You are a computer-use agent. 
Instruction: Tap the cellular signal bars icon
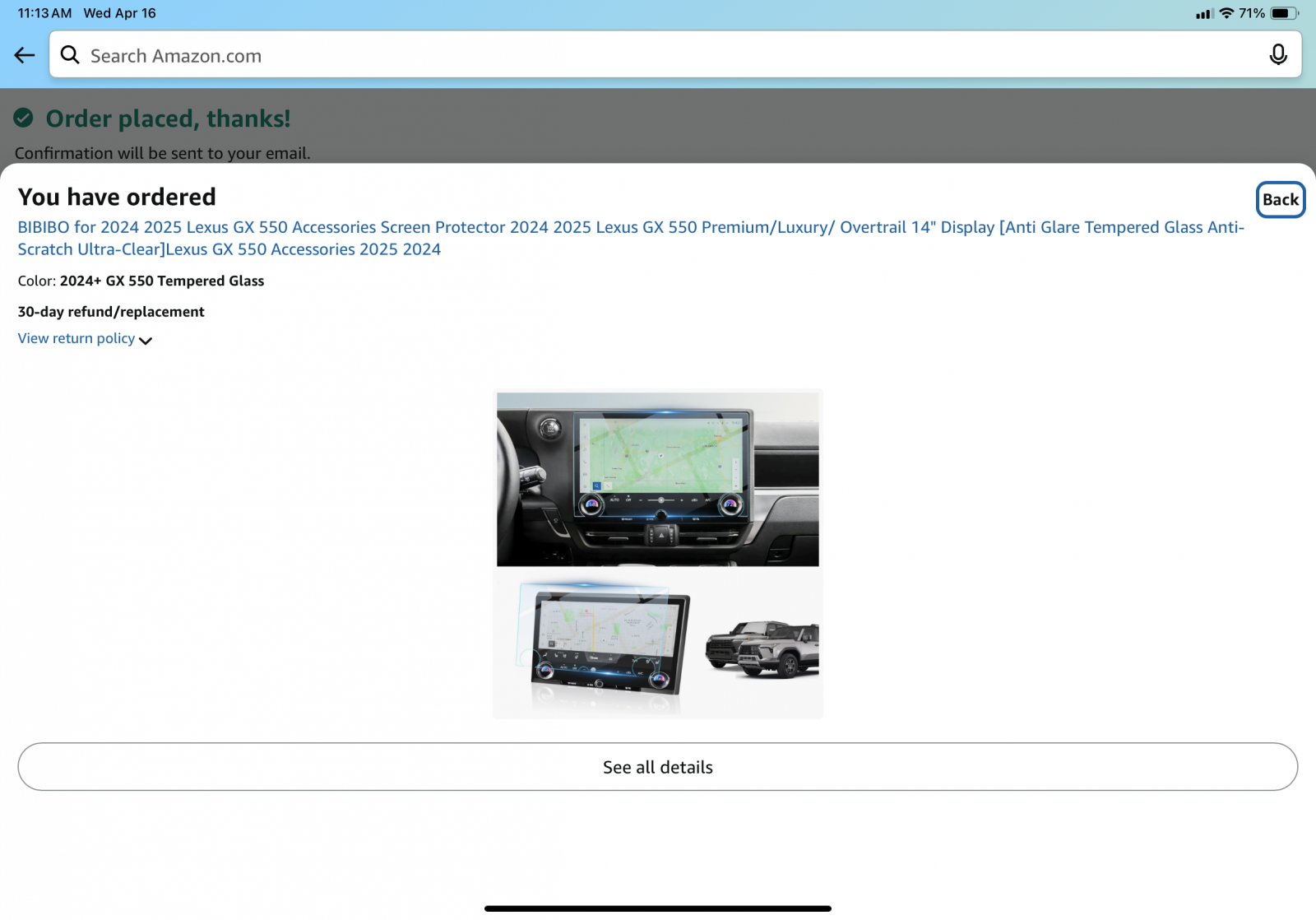pyautogui.click(x=1205, y=14)
